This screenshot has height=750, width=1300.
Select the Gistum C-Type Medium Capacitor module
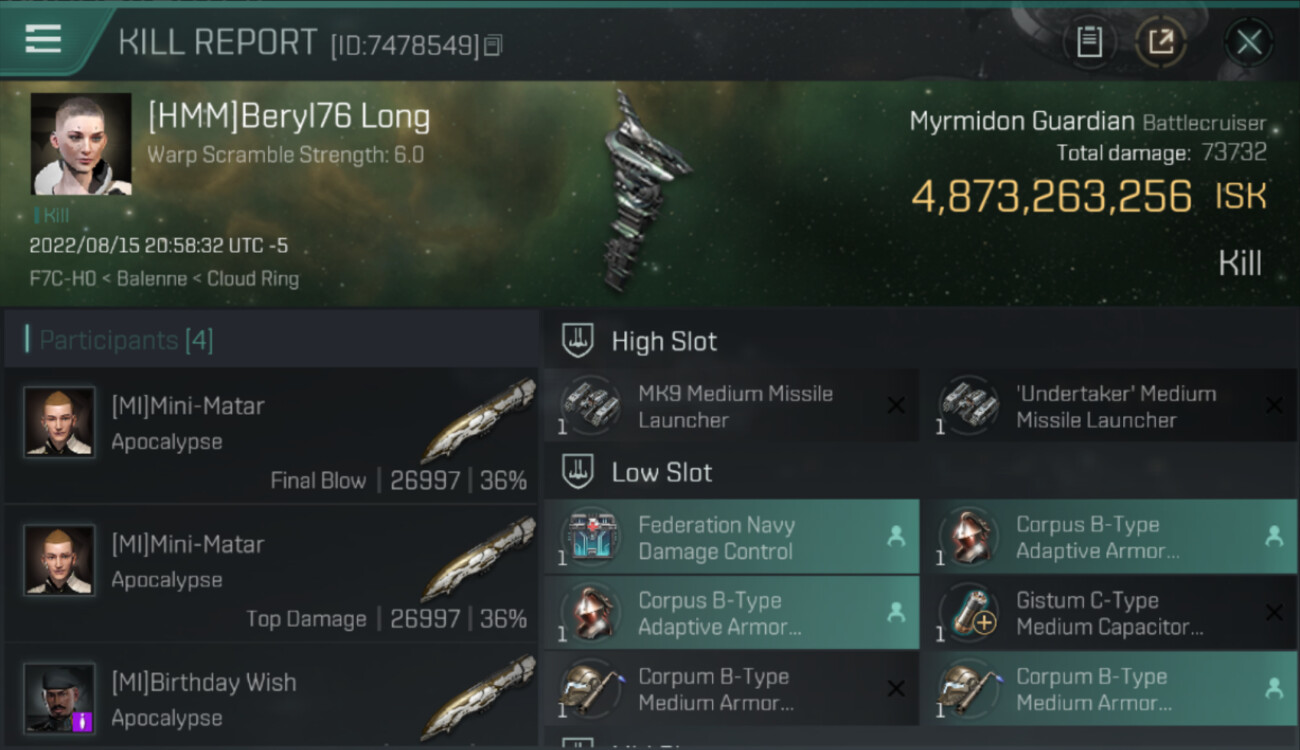click(x=1108, y=614)
